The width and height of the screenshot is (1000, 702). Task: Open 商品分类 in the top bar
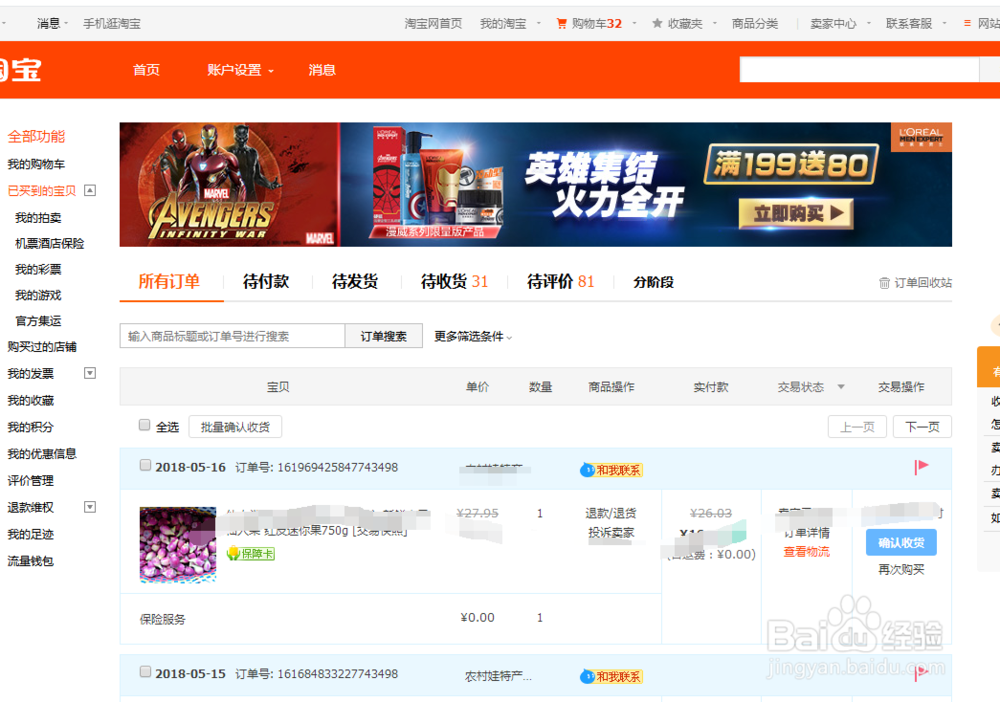click(x=755, y=24)
